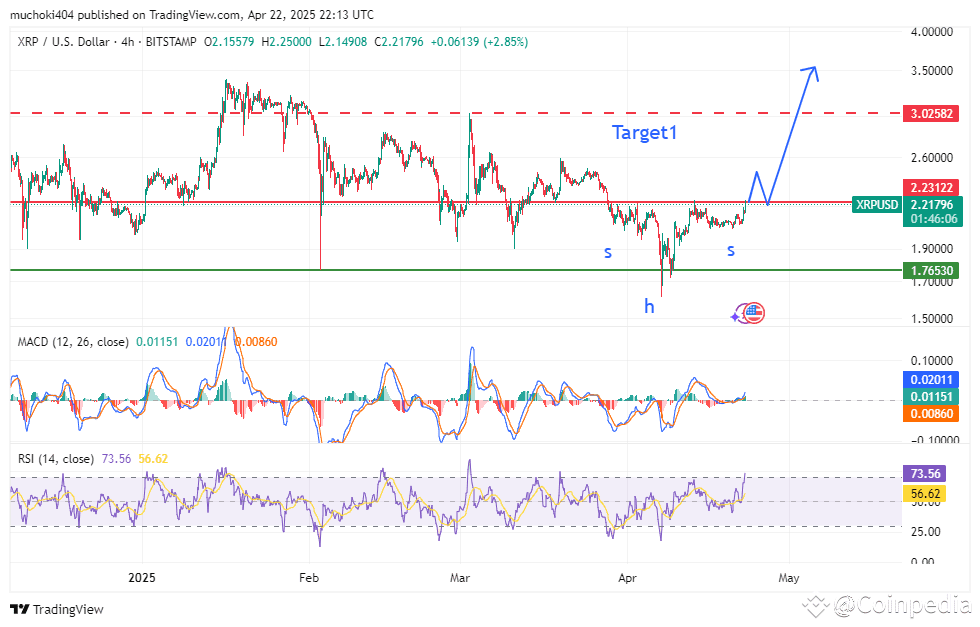
Task: Click the TradingView logo at bottom left
Action: [x=57, y=609]
